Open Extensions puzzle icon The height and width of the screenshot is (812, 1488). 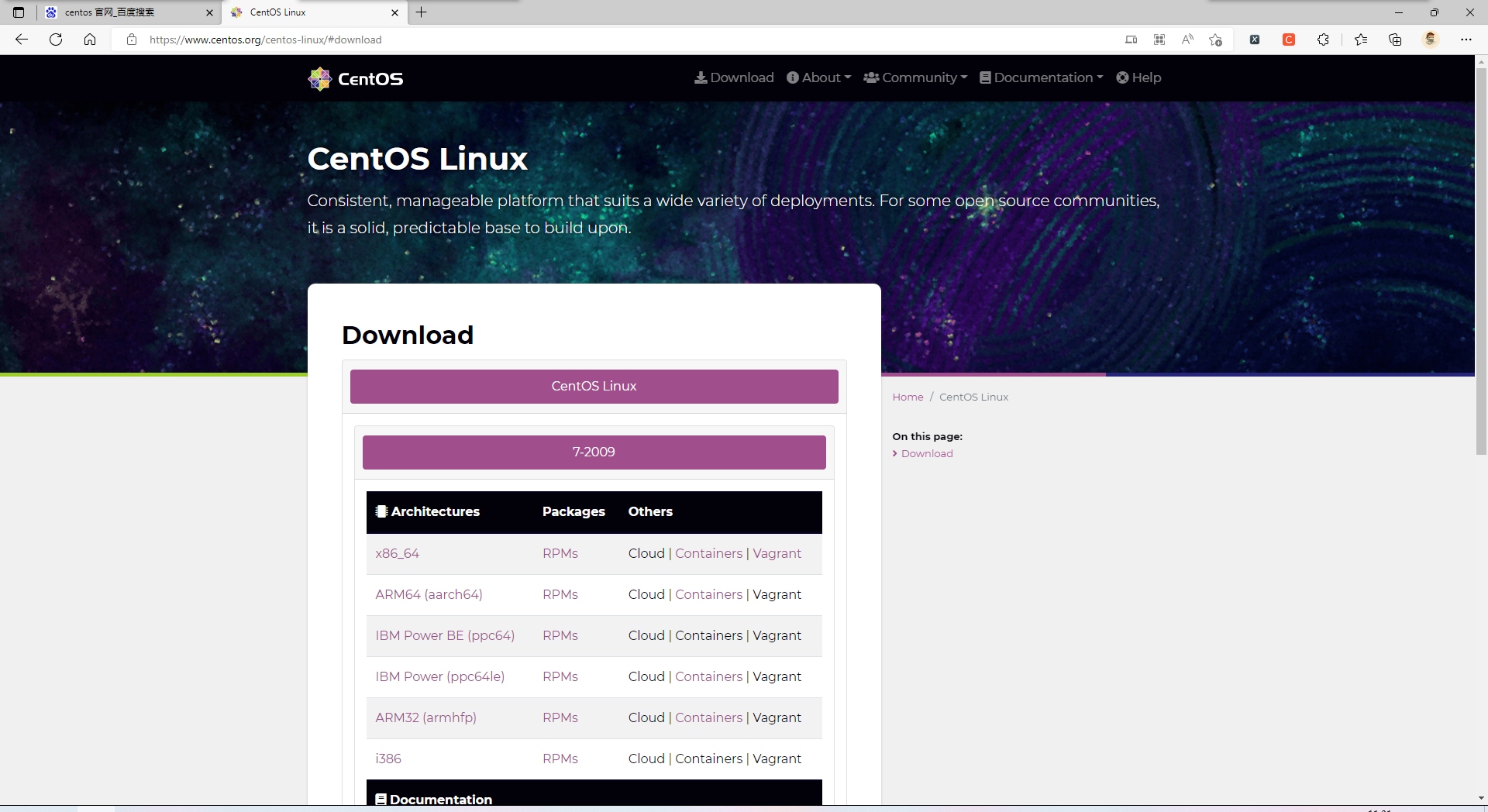pyautogui.click(x=1323, y=40)
